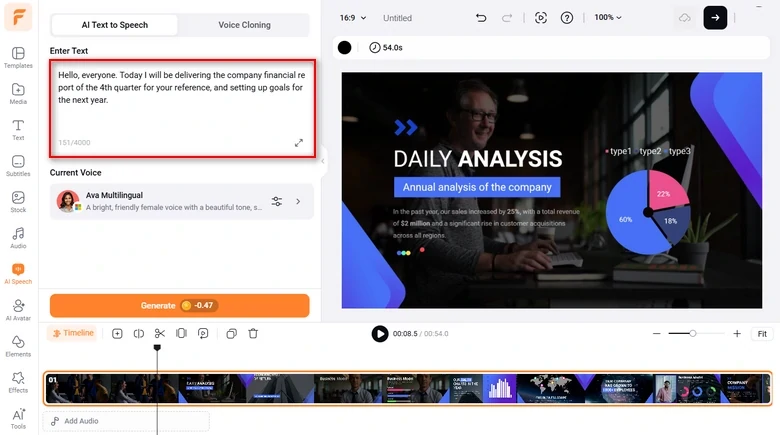The height and width of the screenshot is (435, 780).
Task: Open the Templates panel in sidebar
Action: (18, 58)
